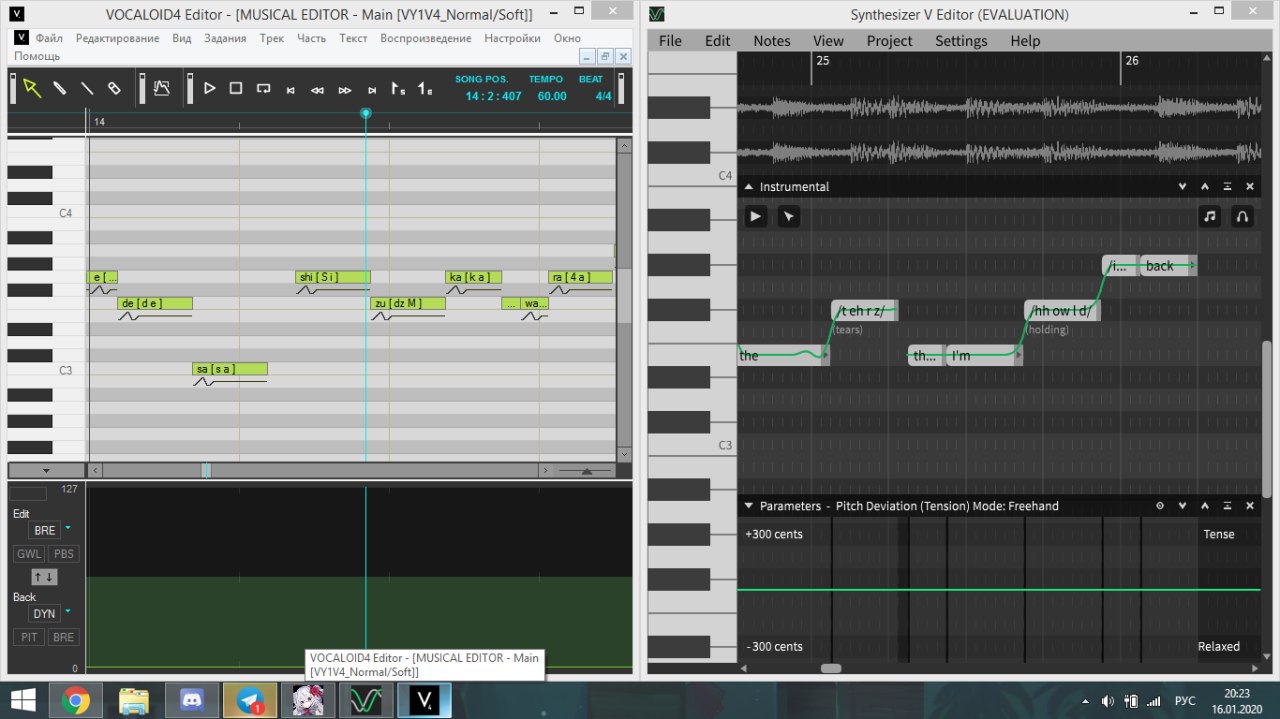Image resolution: width=1280 pixels, height=719 pixels.
Task: Open the Помощь menu in VOCALOID4
Action: [37, 56]
